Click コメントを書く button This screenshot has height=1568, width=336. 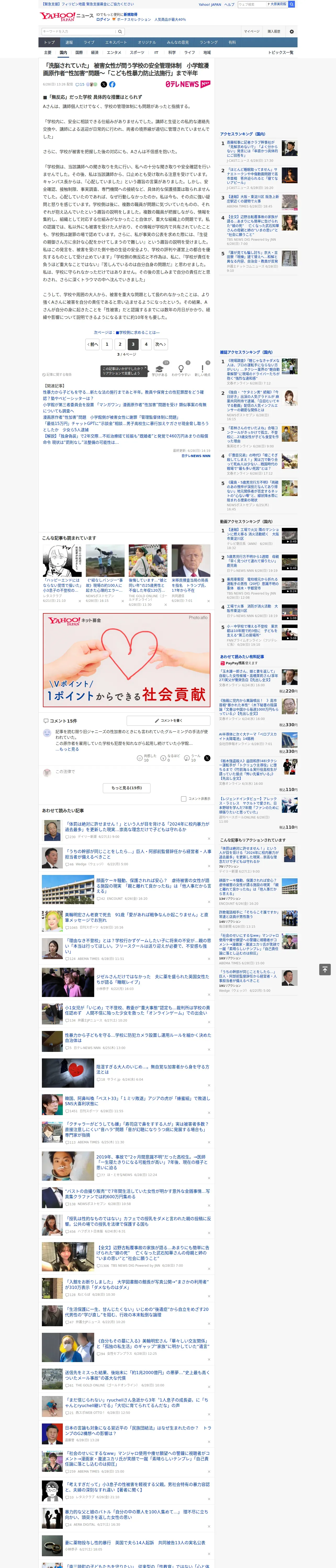pos(168,721)
